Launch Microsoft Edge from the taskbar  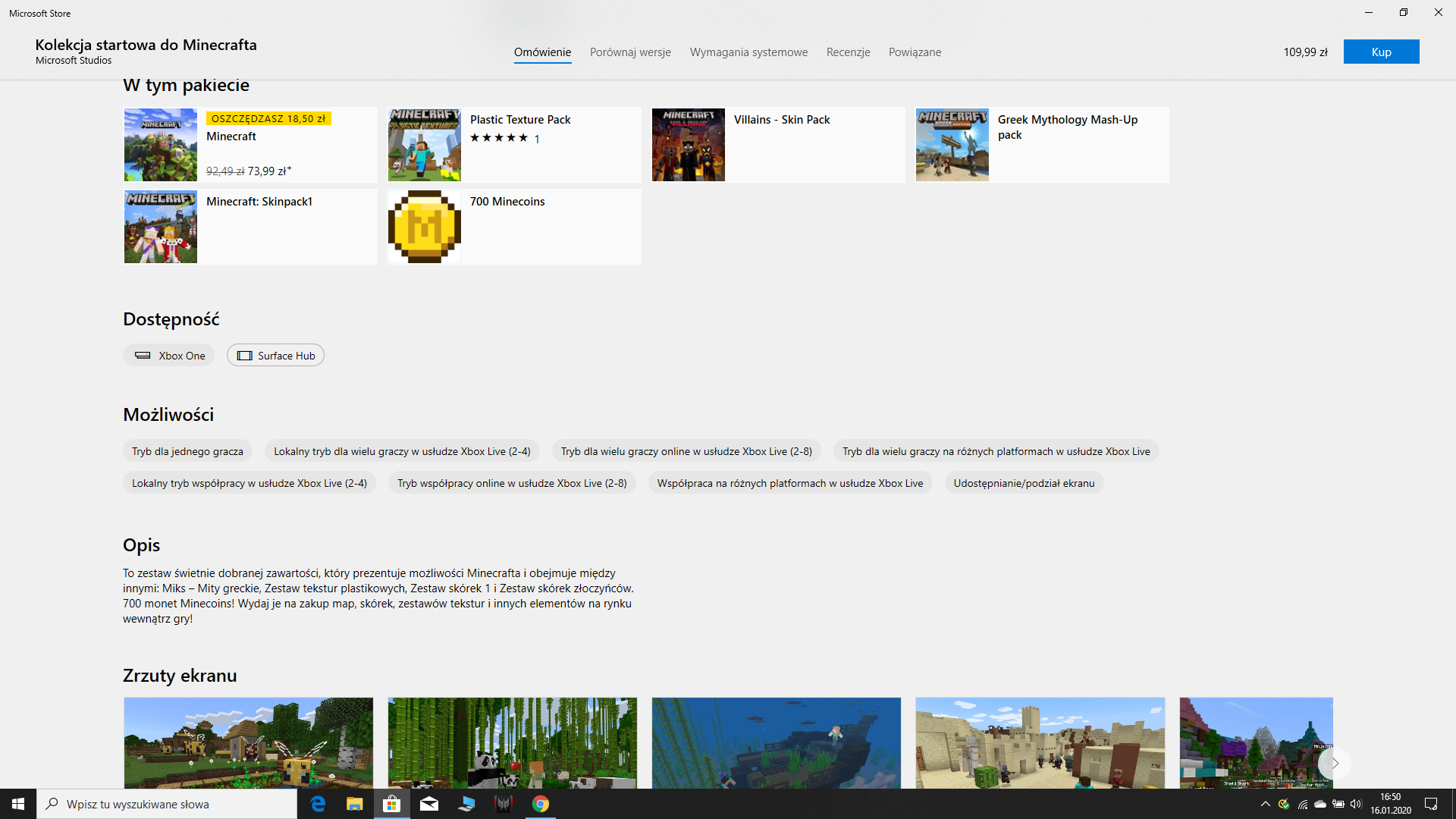(318, 804)
